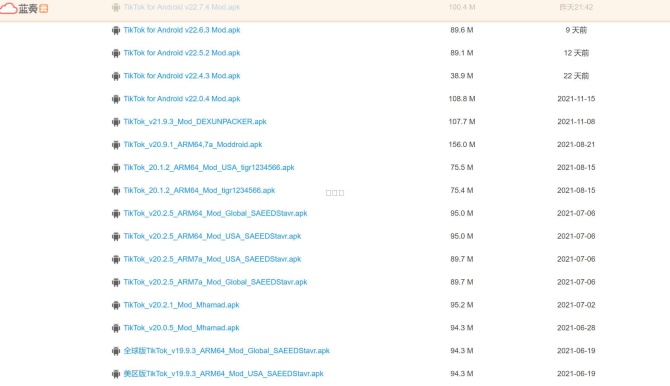Open TikTok_v20.2.1_Mod_Mhamad.apk link
This screenshot has height=386, width=670.
[x=181, y=305]
